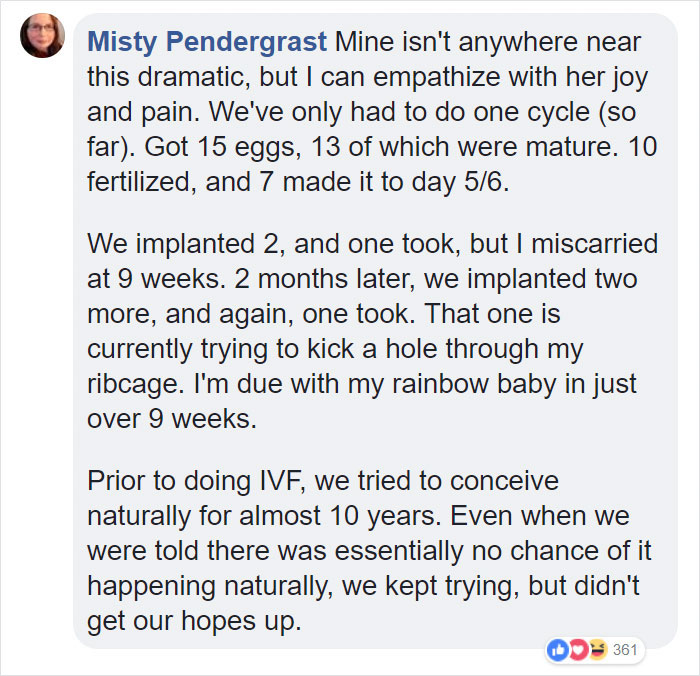Open Misty Pendergrast's profile picture
Image resolution: width=700 pixels, height=676 pixels.
pyautogui.click(x=42, y=36)
